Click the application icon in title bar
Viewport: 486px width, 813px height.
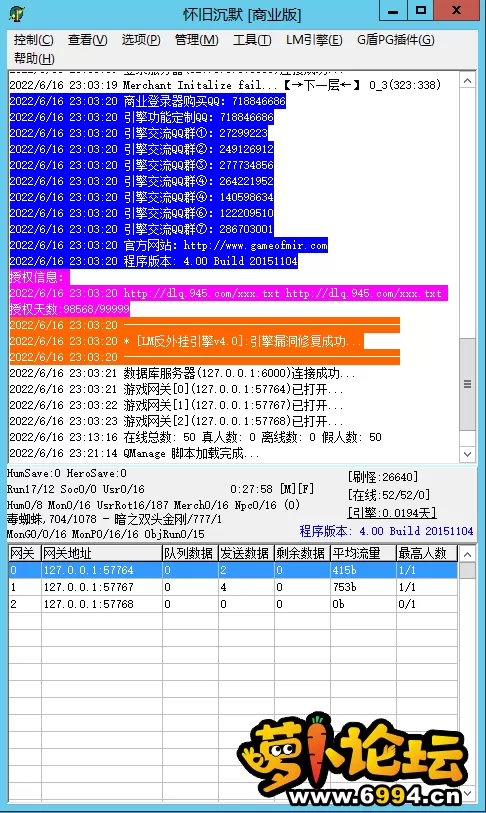tap(17, 13)
